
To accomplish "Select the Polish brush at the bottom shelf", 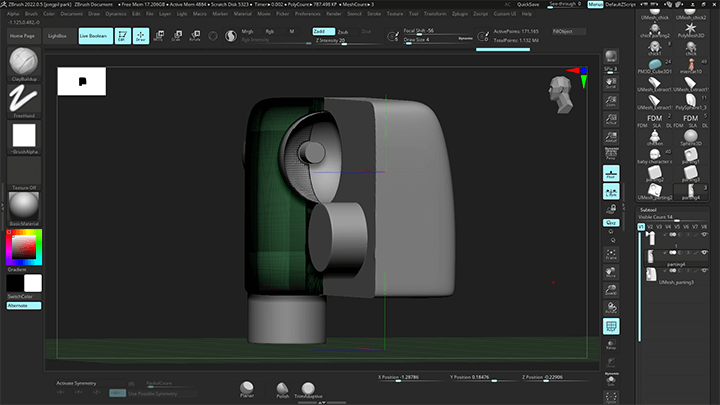I will [282, 389].
